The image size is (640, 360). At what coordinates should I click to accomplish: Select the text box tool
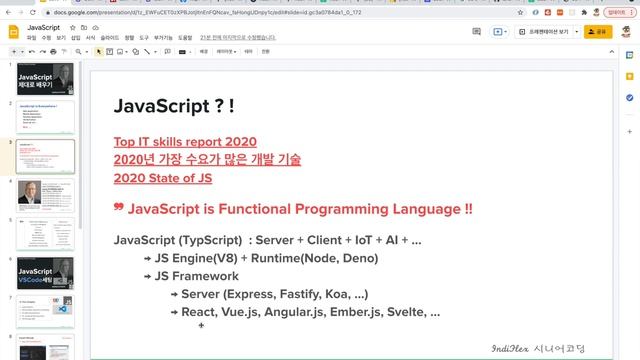(x=110, y=52)
